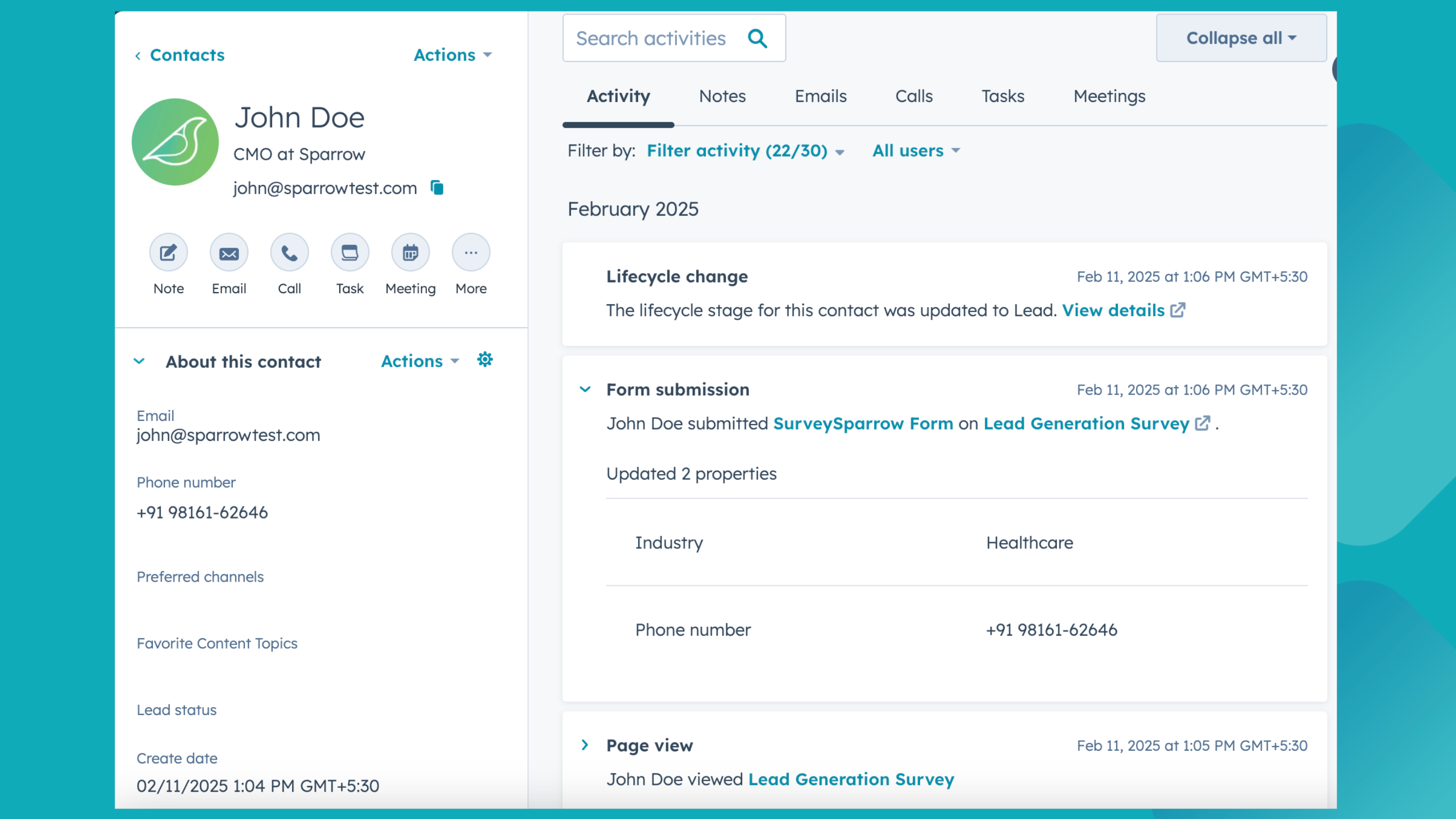Collapse the About this contact section
The height and width of the screenshot is (819, 1456).
(x=139, y=361)
